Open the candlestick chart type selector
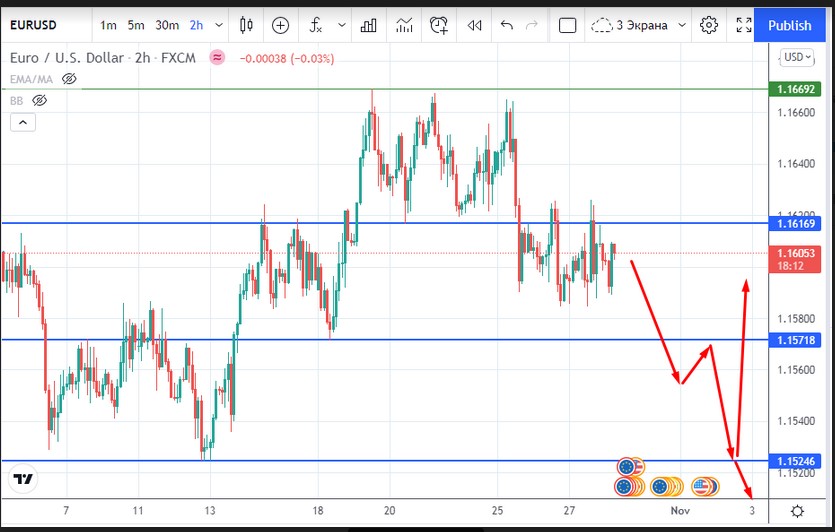 click(x=244, y=25)
